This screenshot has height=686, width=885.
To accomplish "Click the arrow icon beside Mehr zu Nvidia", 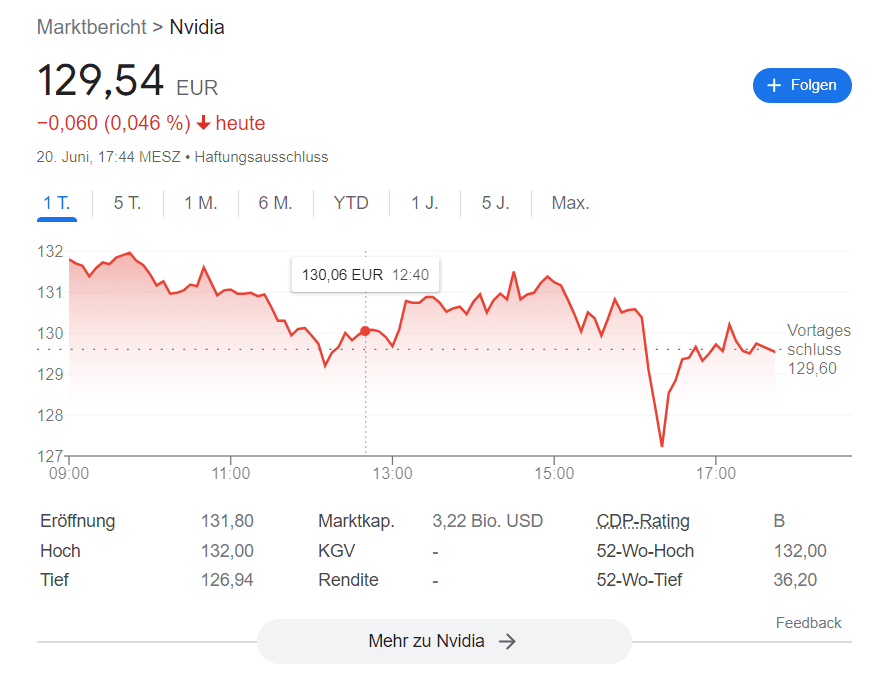I will click(508, 642).
